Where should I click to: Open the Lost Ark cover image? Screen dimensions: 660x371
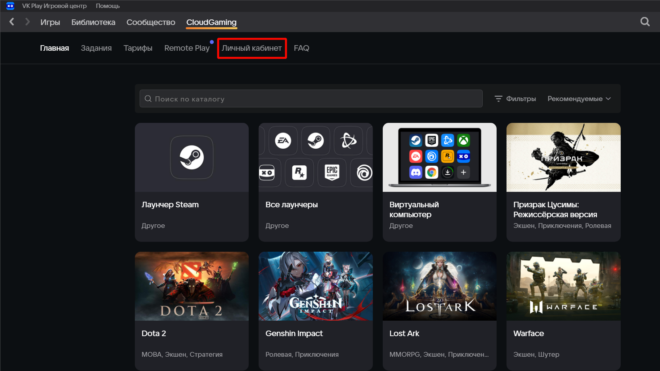click(x=439, y=286)
